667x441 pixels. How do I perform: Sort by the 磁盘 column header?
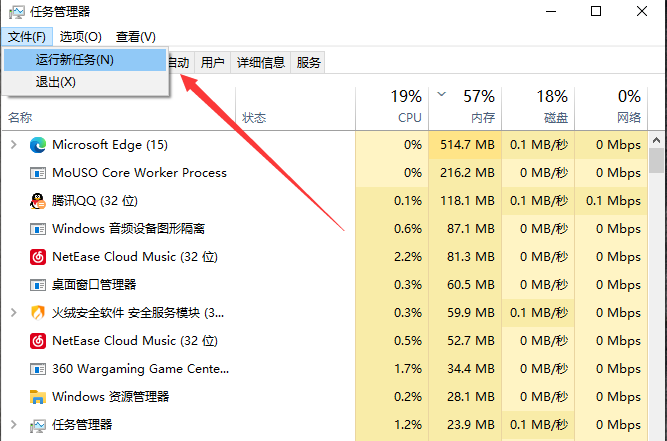[538, 108]
